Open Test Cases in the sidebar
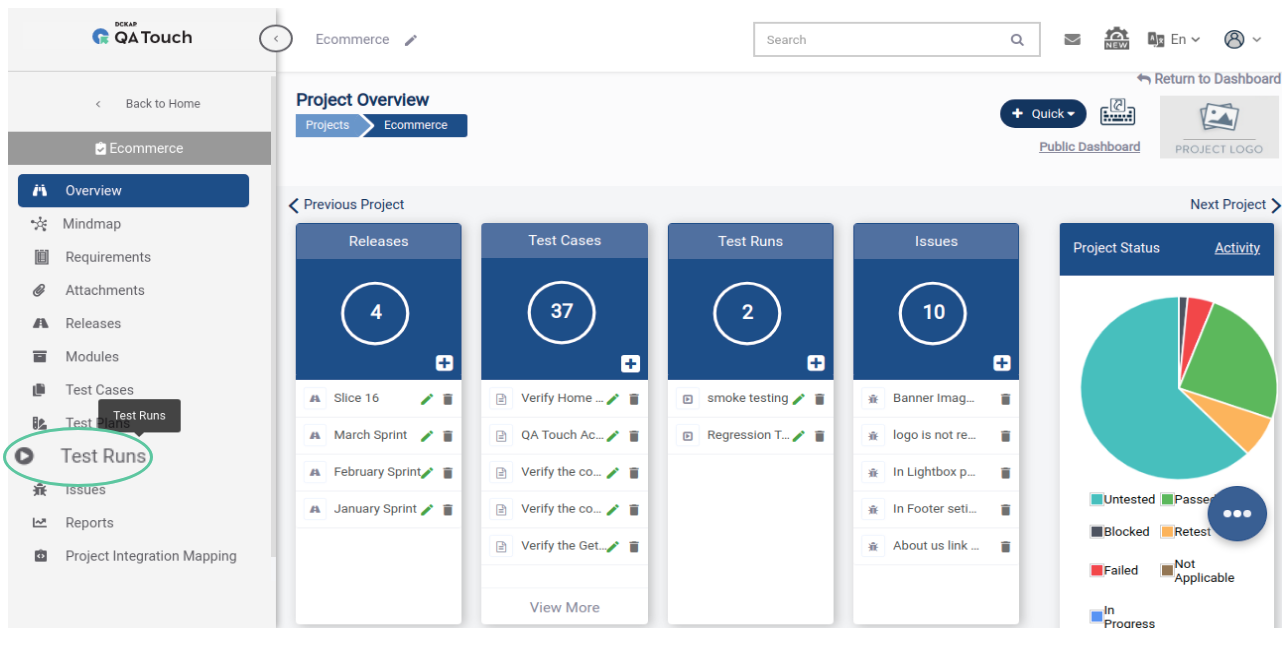 pos(99,390)
